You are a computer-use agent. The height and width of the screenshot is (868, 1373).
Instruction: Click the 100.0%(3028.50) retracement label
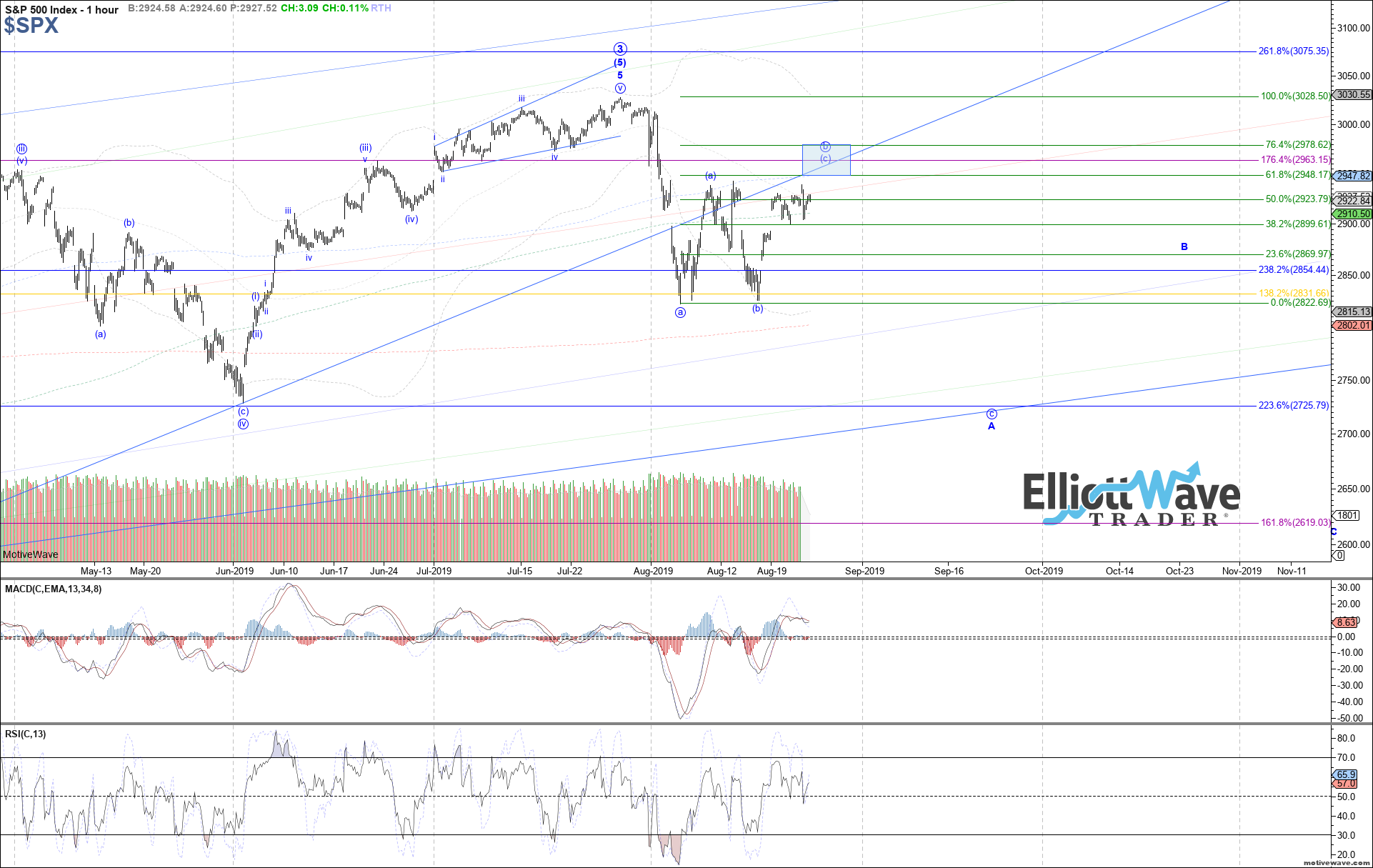tap(1296, 96)
